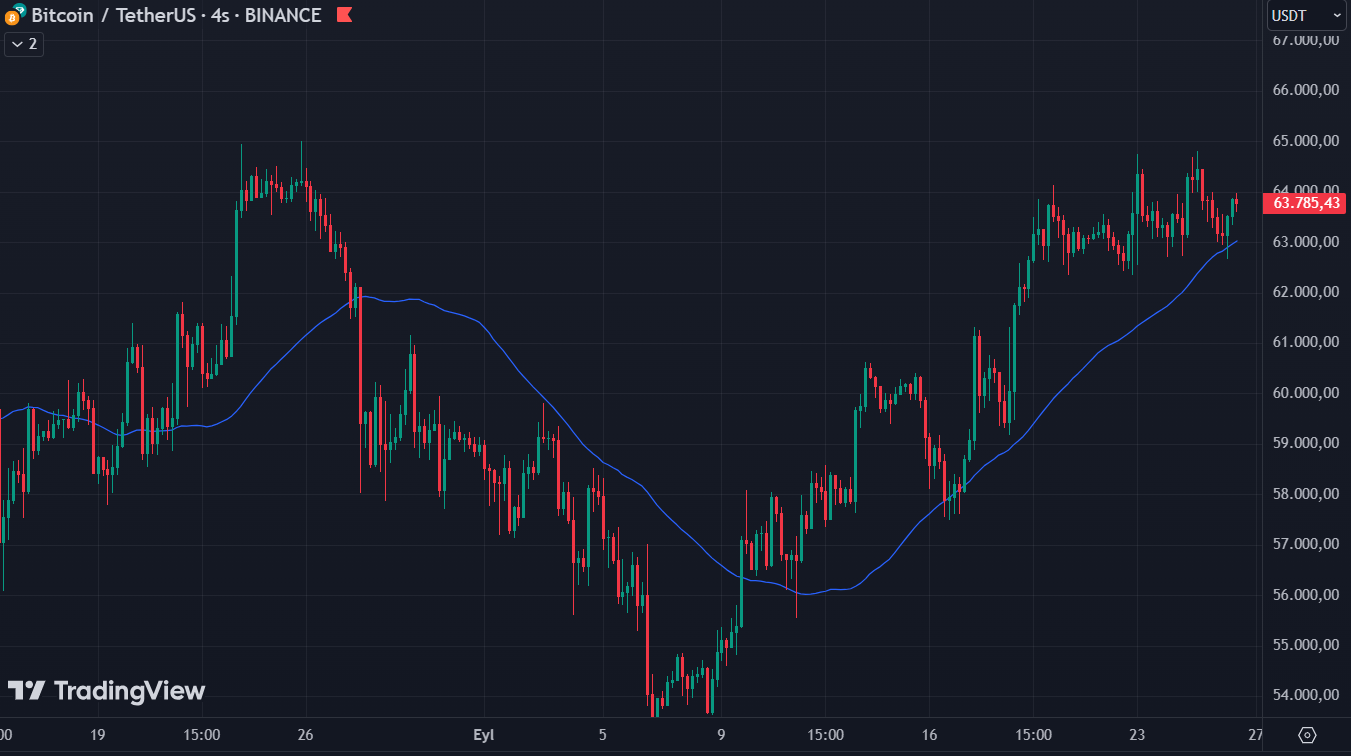The height and width of the screenshot is (756, 1351).
Task: Click the TradingView logo
Action: pos(107,691)
